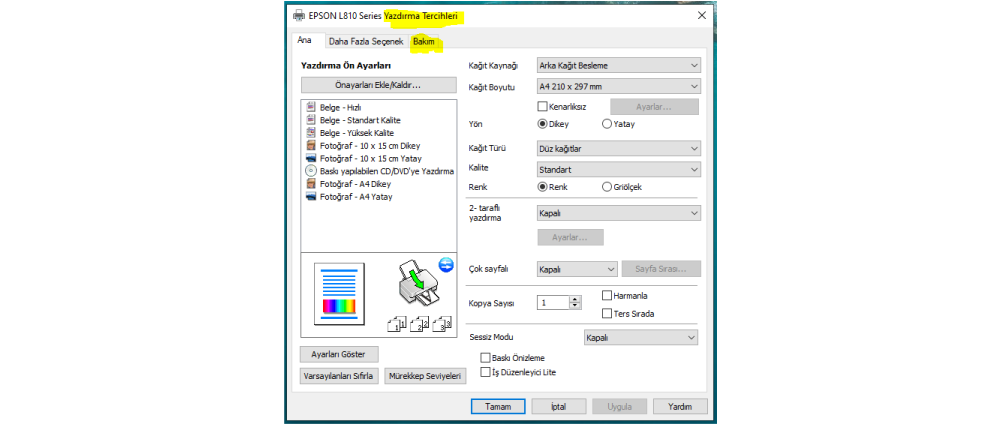
Task: Choose Fotoğraf - A4 Dikey preset icon
Action: 311,184
